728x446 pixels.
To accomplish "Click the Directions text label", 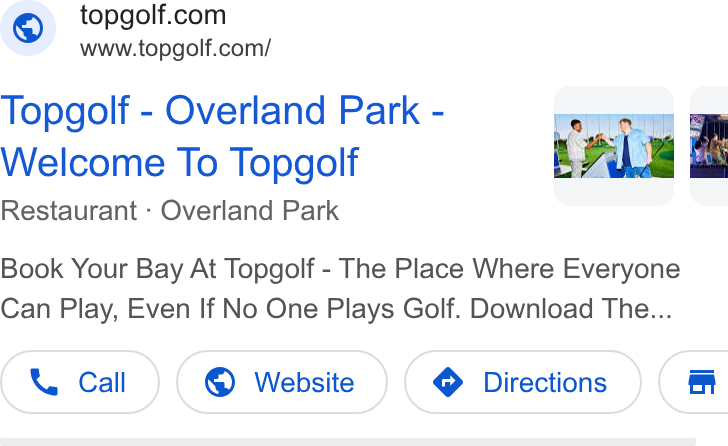I will coord(545,383).
